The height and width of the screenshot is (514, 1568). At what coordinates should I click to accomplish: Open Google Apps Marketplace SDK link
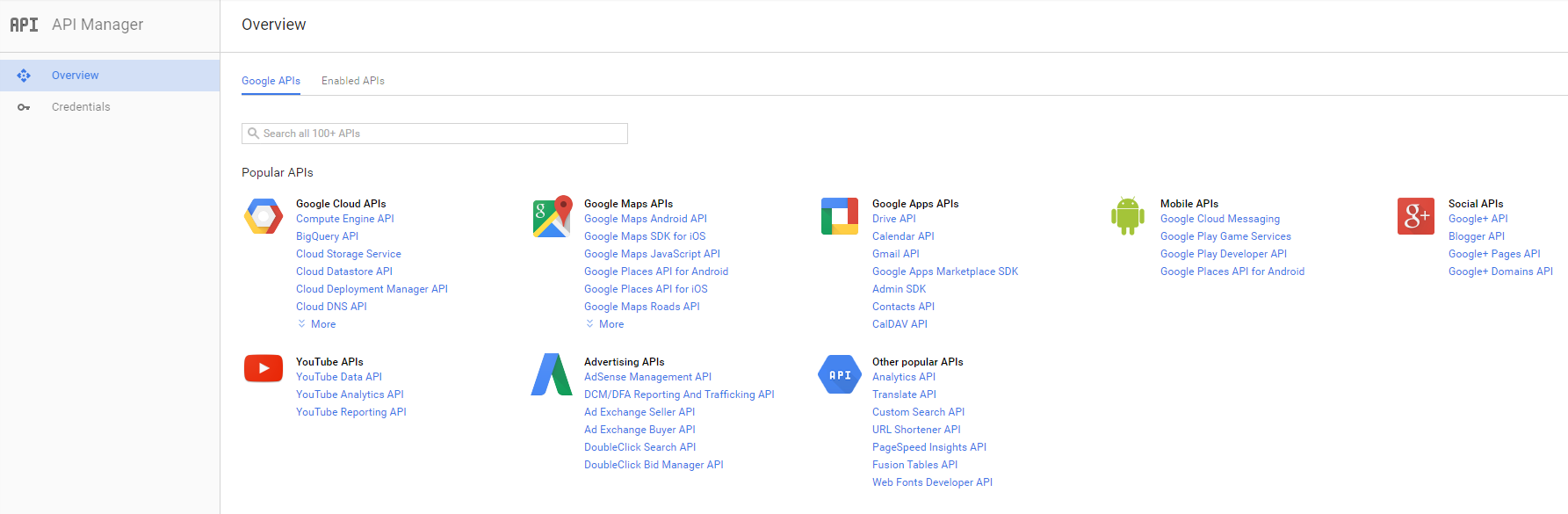pyautogui.click(x=945, y=271)
